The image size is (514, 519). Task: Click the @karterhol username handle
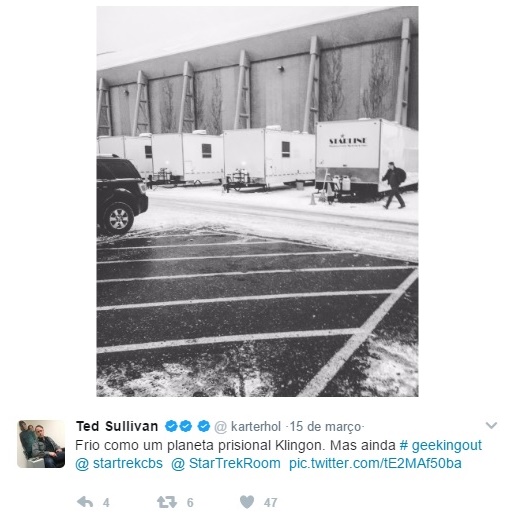pos(248,427)
